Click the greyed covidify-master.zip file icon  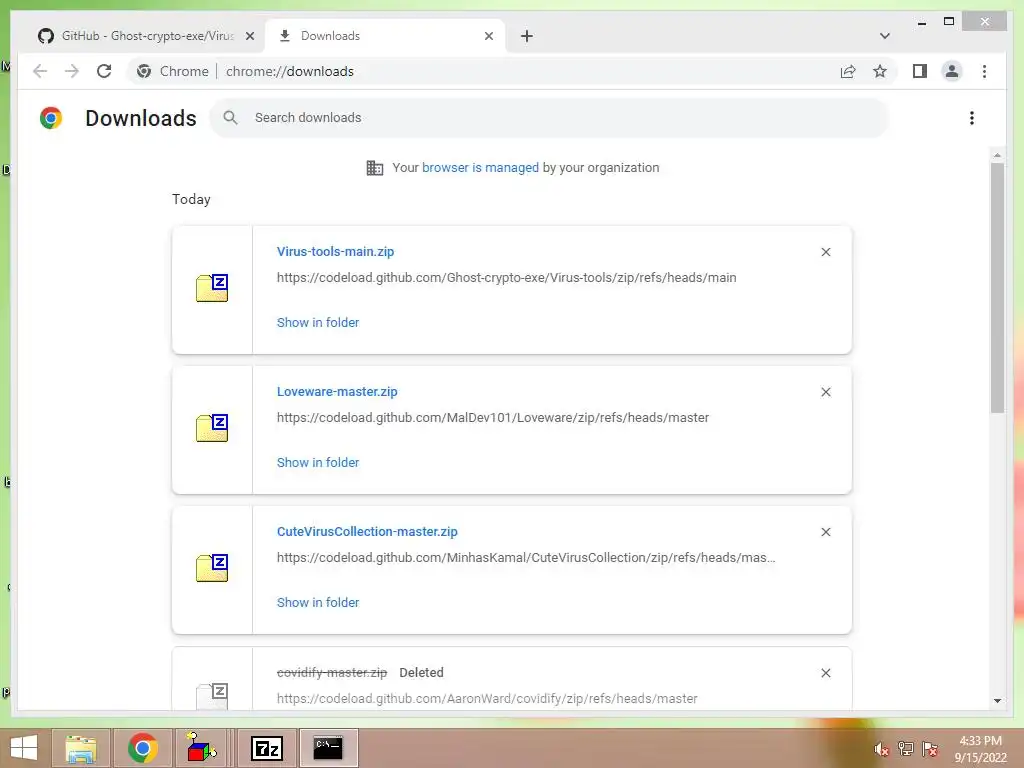[212, 696]
